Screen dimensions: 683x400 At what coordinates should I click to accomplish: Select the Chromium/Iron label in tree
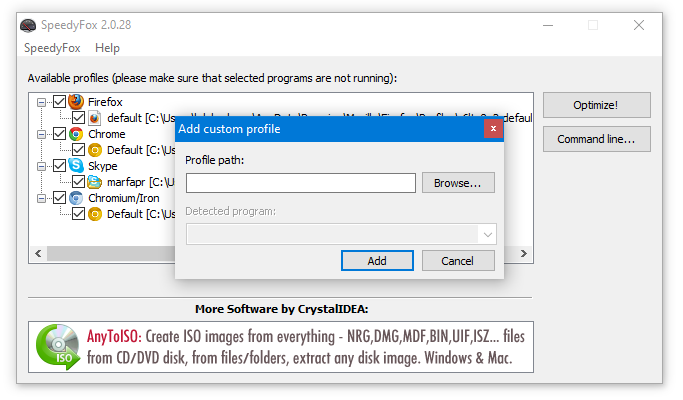point(124,198)
